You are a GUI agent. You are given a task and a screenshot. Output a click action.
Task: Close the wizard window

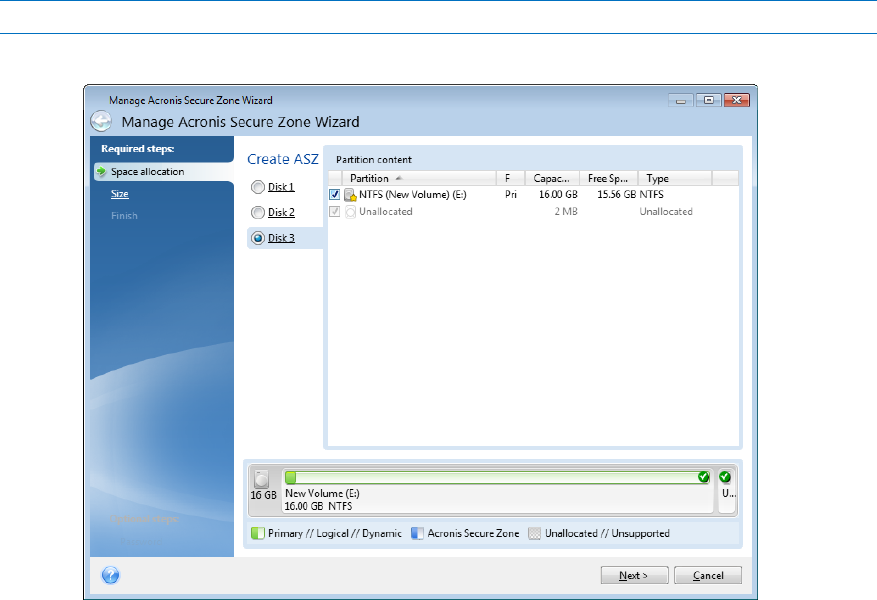(x=737, y=100)
